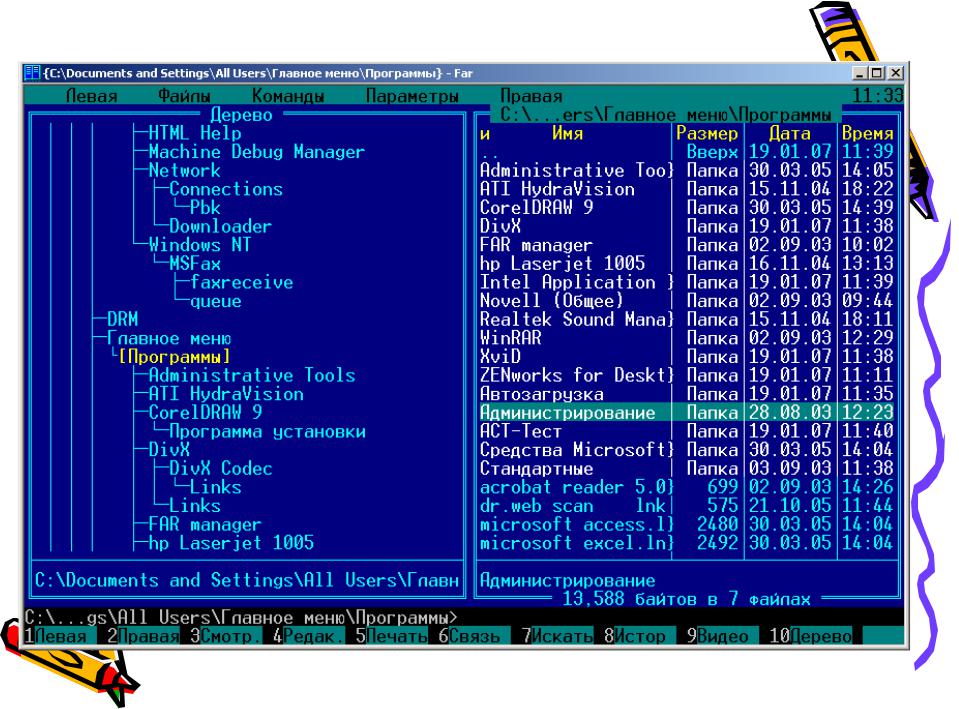Click the Дерево title of the left panel

[x=242, y=115]
